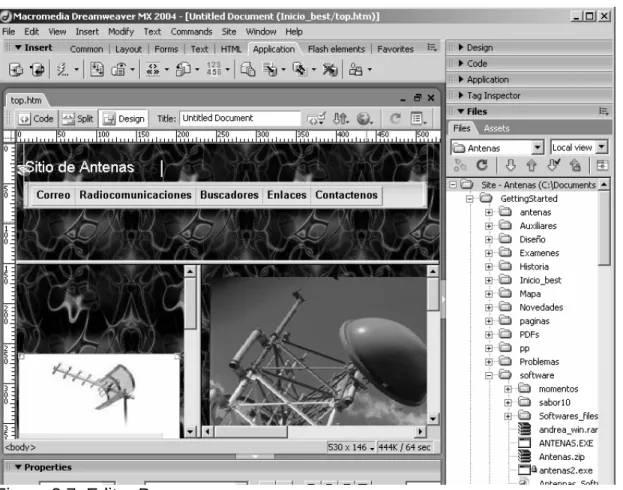
Task: Select the Common insert tab
Action: point(86,49)
